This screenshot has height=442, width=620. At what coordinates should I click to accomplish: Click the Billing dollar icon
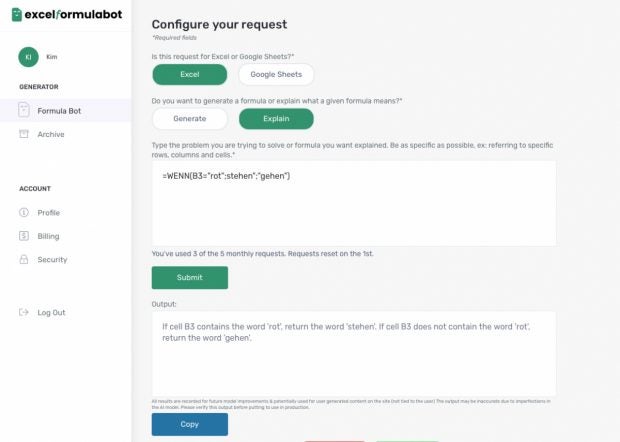point(25,236)
